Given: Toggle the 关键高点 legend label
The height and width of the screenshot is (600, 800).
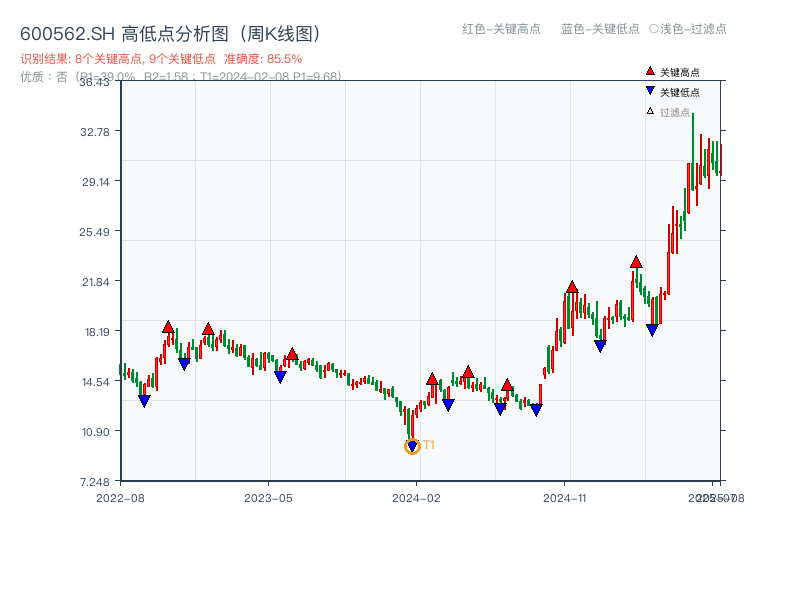Looking at the screenshot, I should (680, 72).
